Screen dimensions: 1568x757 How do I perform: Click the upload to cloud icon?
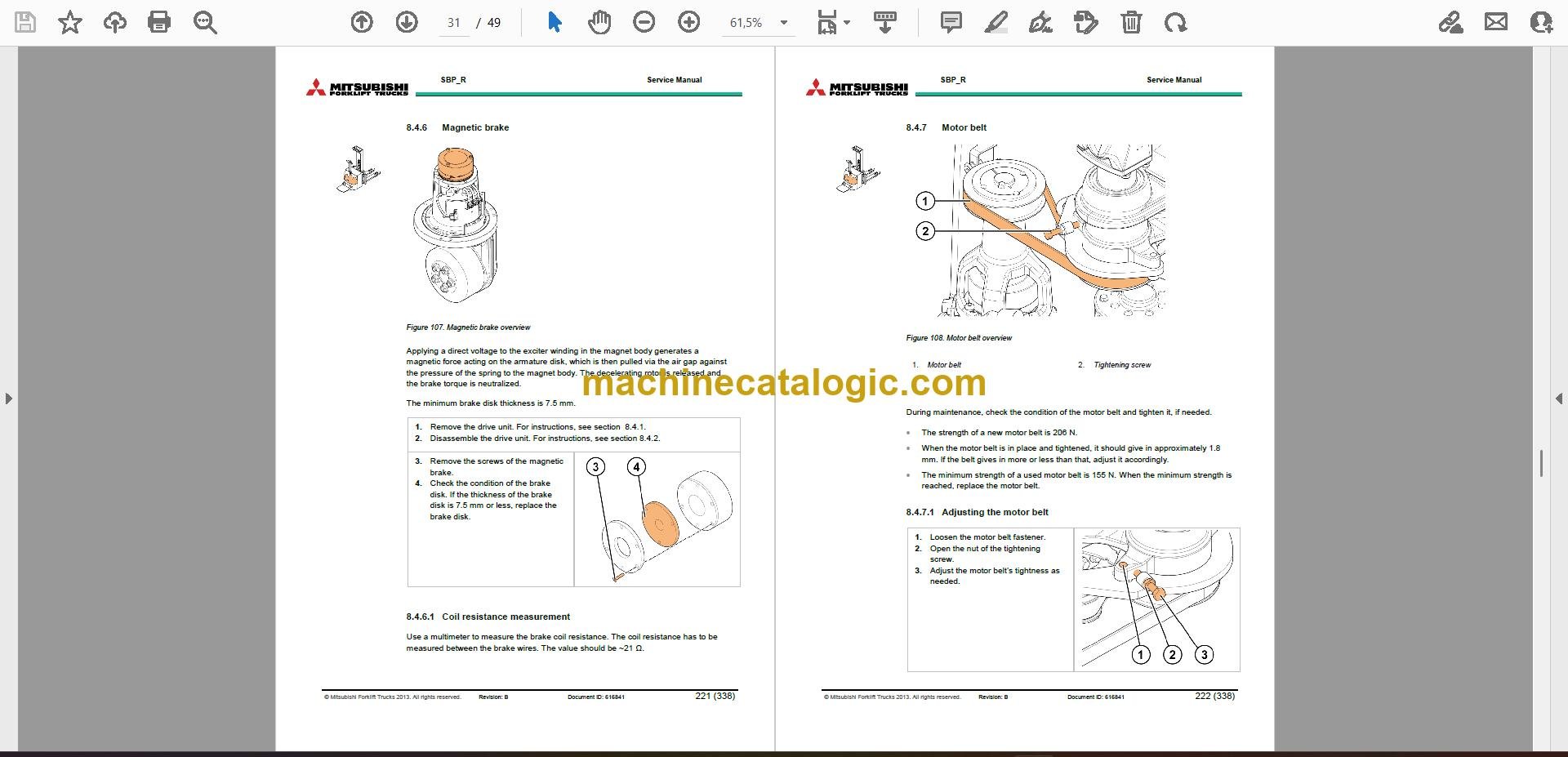tap(115, 22)
